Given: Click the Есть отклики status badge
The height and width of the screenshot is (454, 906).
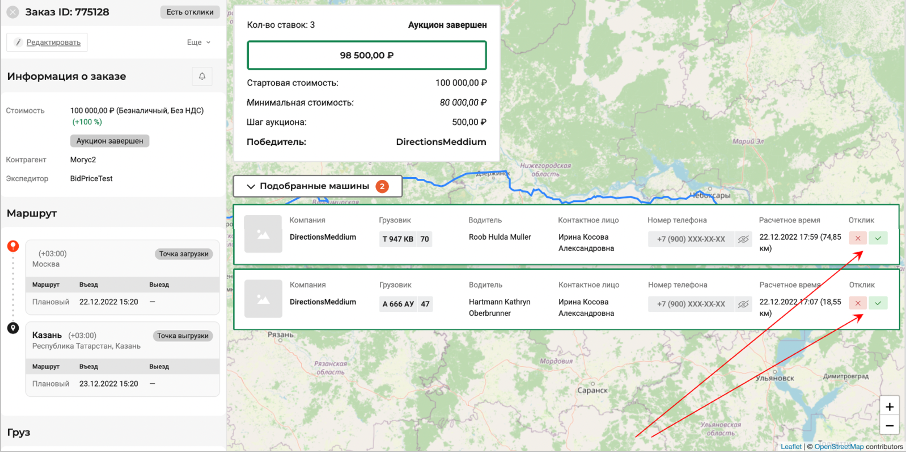Looking at the screenshot, I should 189,12.
